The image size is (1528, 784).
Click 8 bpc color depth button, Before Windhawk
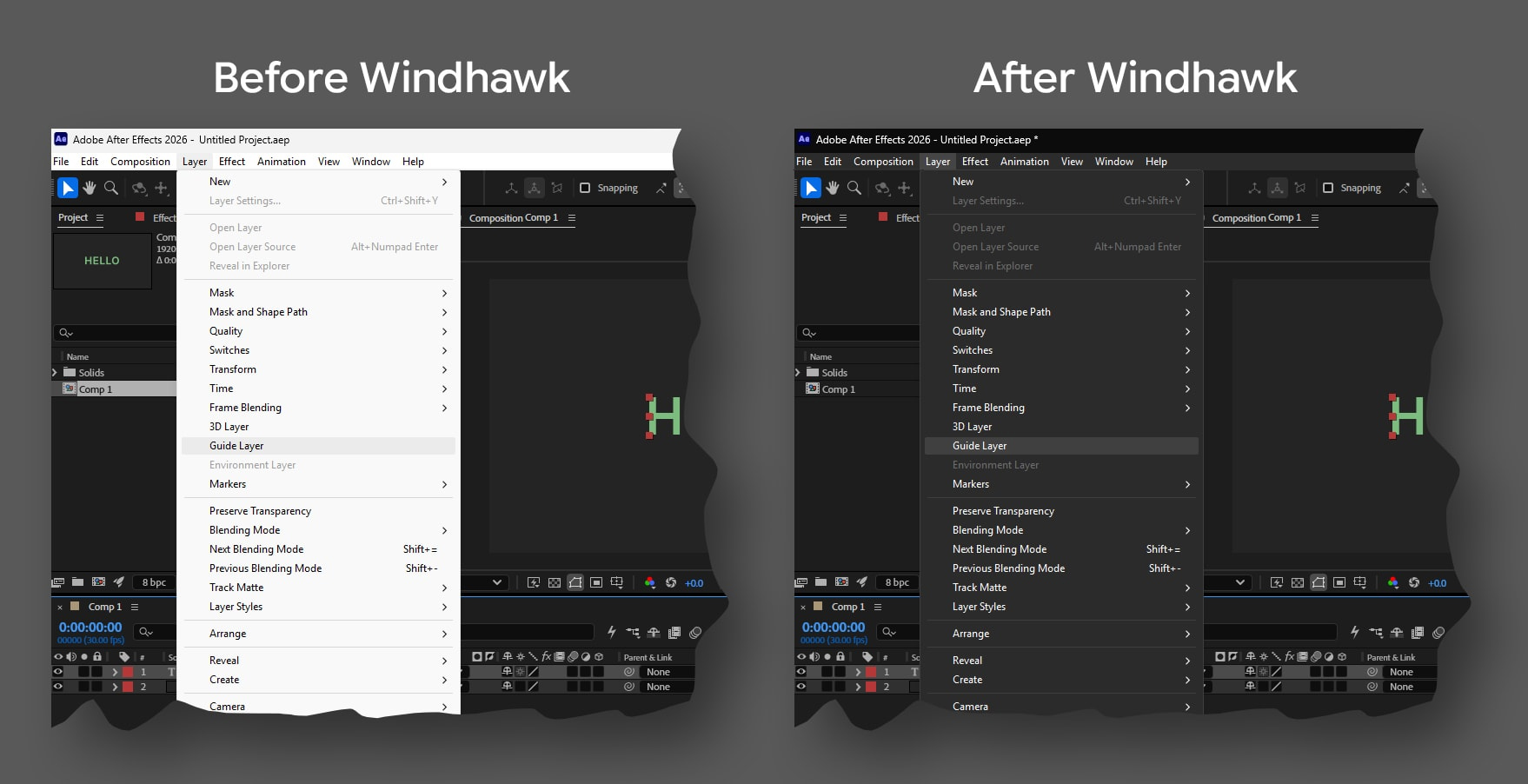(154, 582)
